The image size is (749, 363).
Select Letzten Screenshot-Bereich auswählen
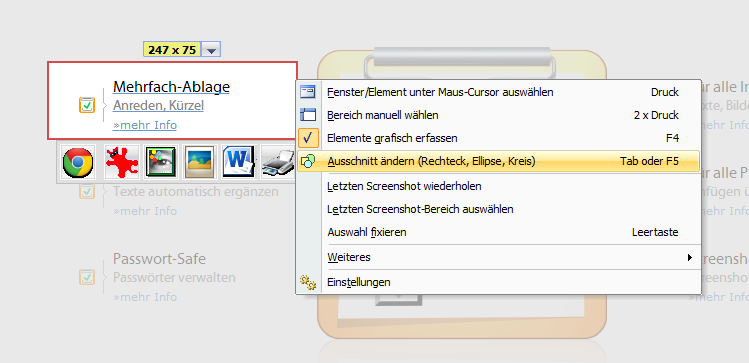click(x=498, y=209)
